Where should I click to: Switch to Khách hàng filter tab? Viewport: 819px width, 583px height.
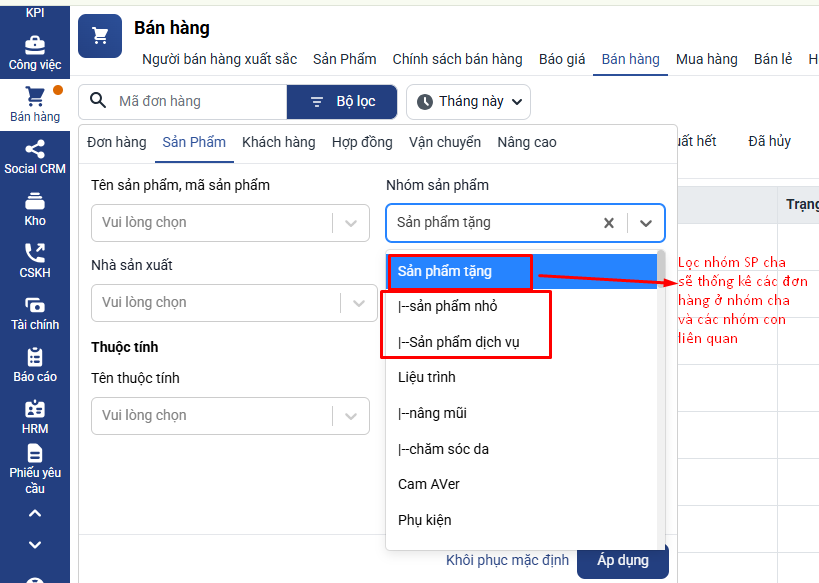278,142
